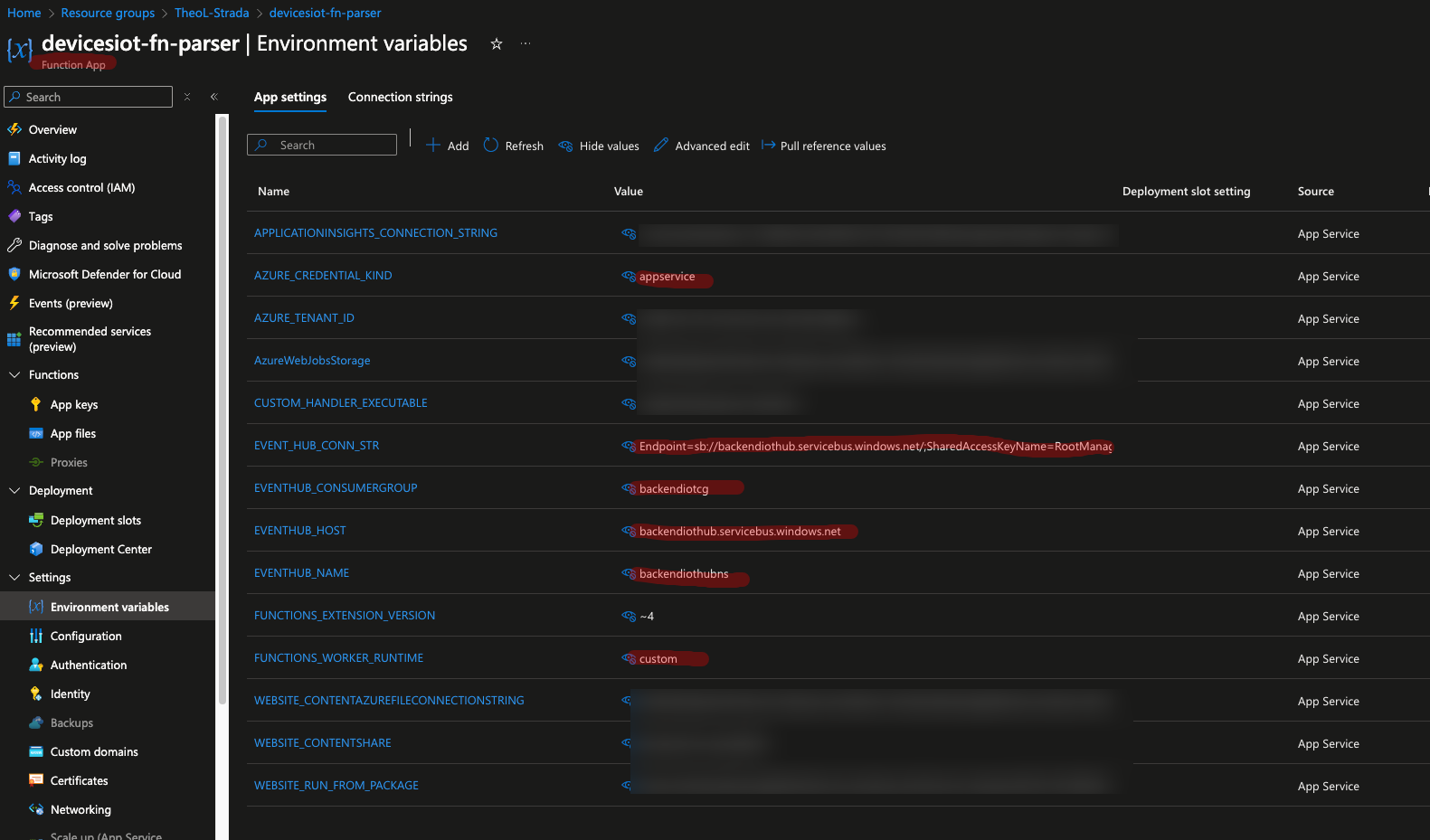The image size is (1430, 840).
Task: Open Diagnose and solve problems
Action: (x=105, y=245)
